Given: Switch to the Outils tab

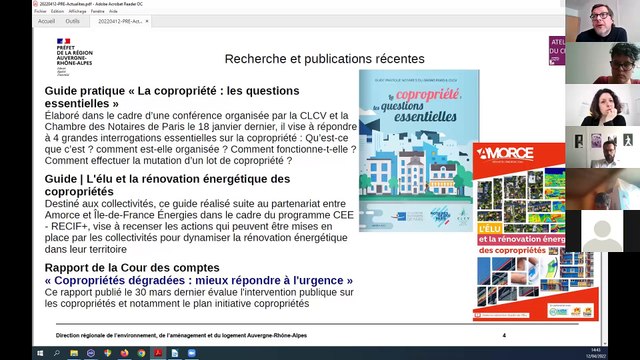Looking at the screenshot, I should point(73,21).
